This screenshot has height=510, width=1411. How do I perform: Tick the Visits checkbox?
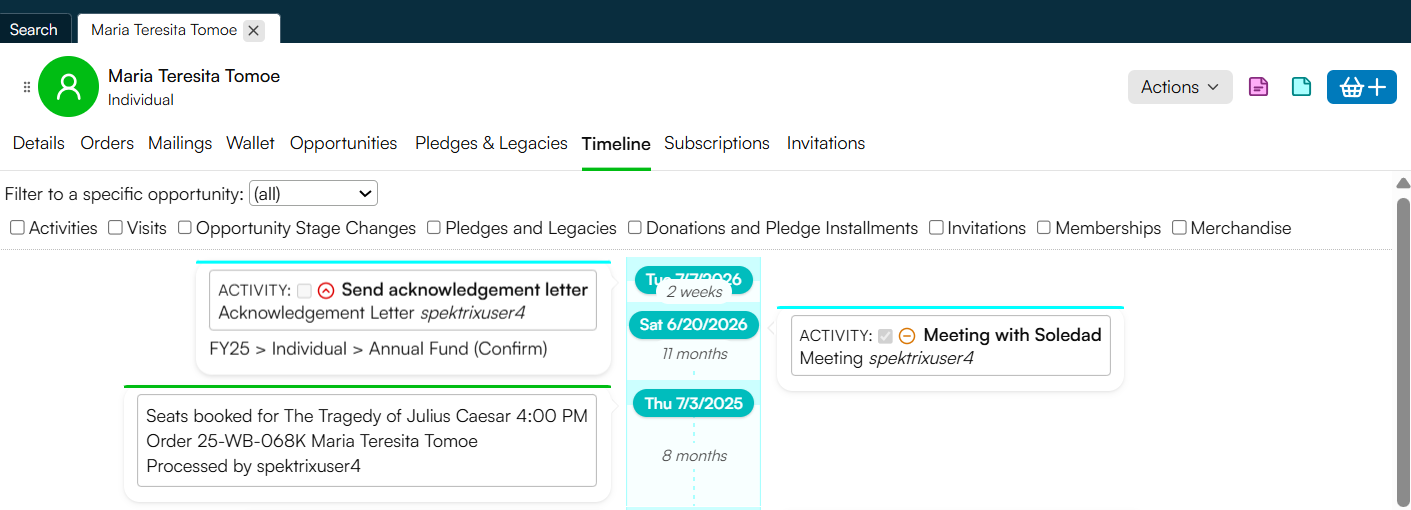(115, 228)
